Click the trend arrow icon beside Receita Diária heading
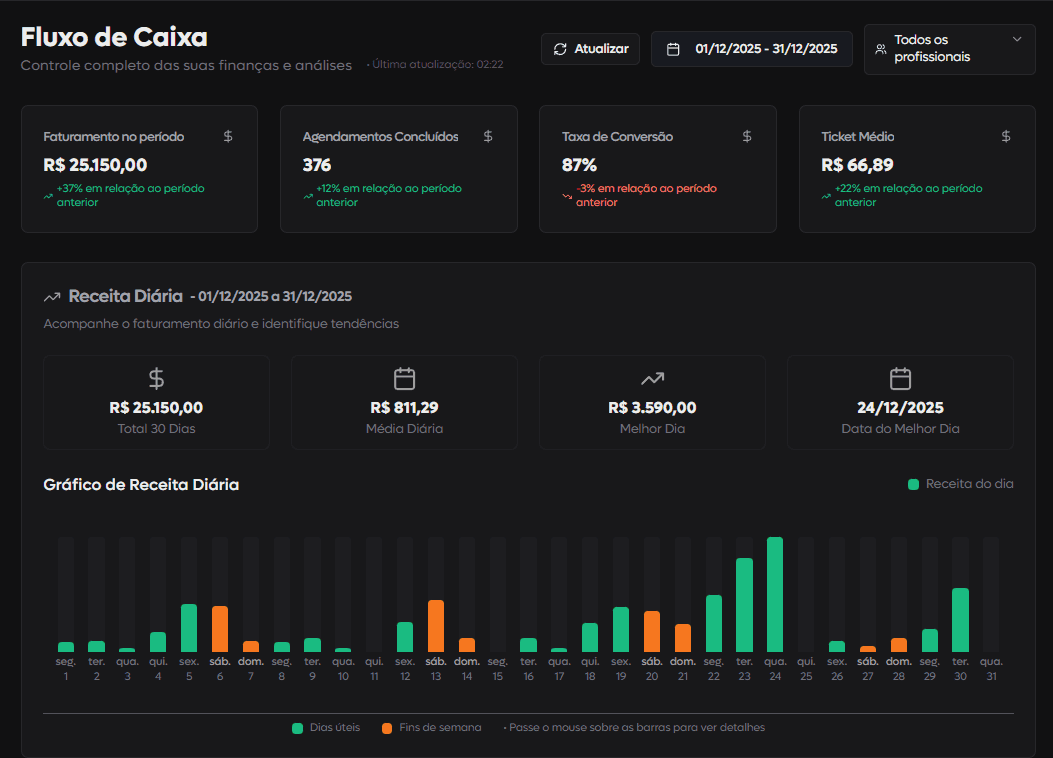The image size is (1053, 758). click(x=51, y=296)
